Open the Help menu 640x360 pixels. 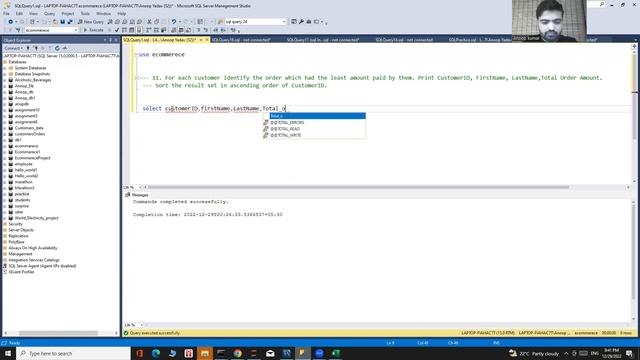tap(122, 13)
